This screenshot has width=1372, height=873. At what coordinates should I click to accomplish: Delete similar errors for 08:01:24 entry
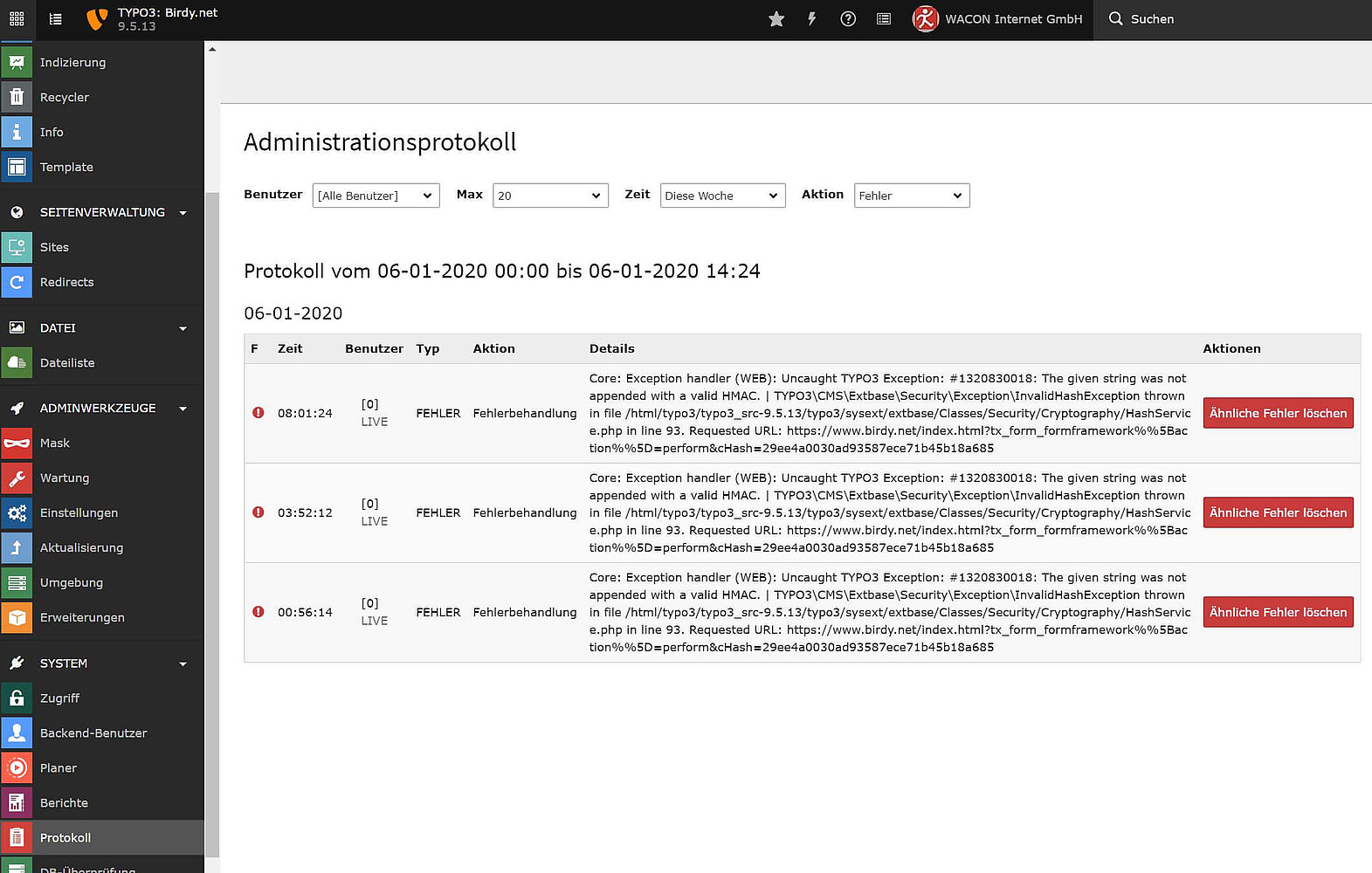1277,413
